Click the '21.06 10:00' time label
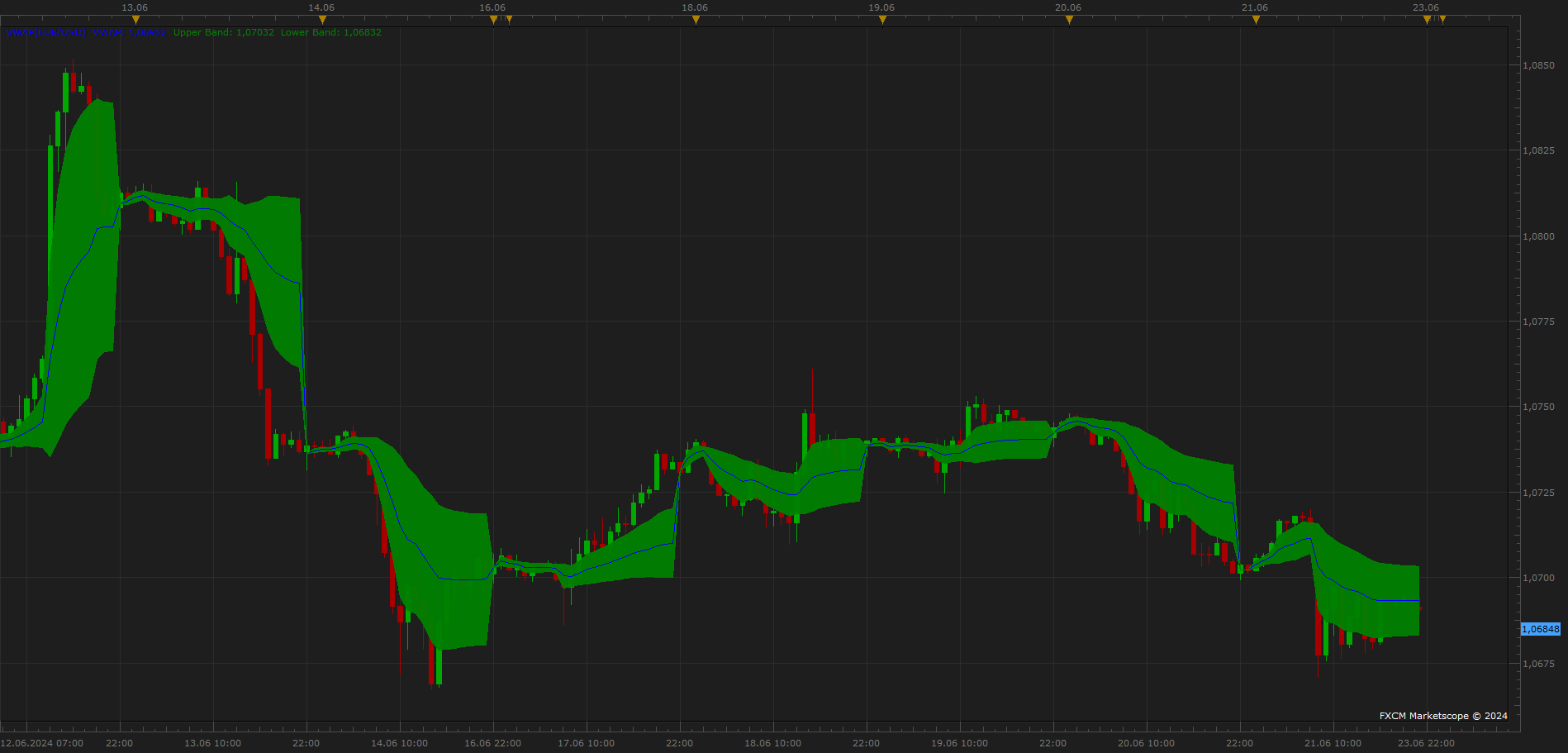The width and height of the screenshot is (1568, 753). [x=1333, y=743]
